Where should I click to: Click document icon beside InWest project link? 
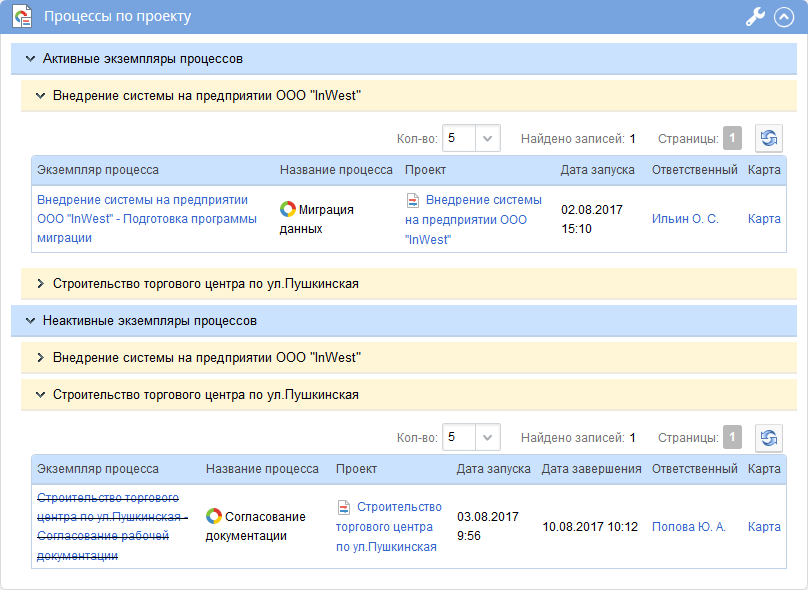pos(412,200)
